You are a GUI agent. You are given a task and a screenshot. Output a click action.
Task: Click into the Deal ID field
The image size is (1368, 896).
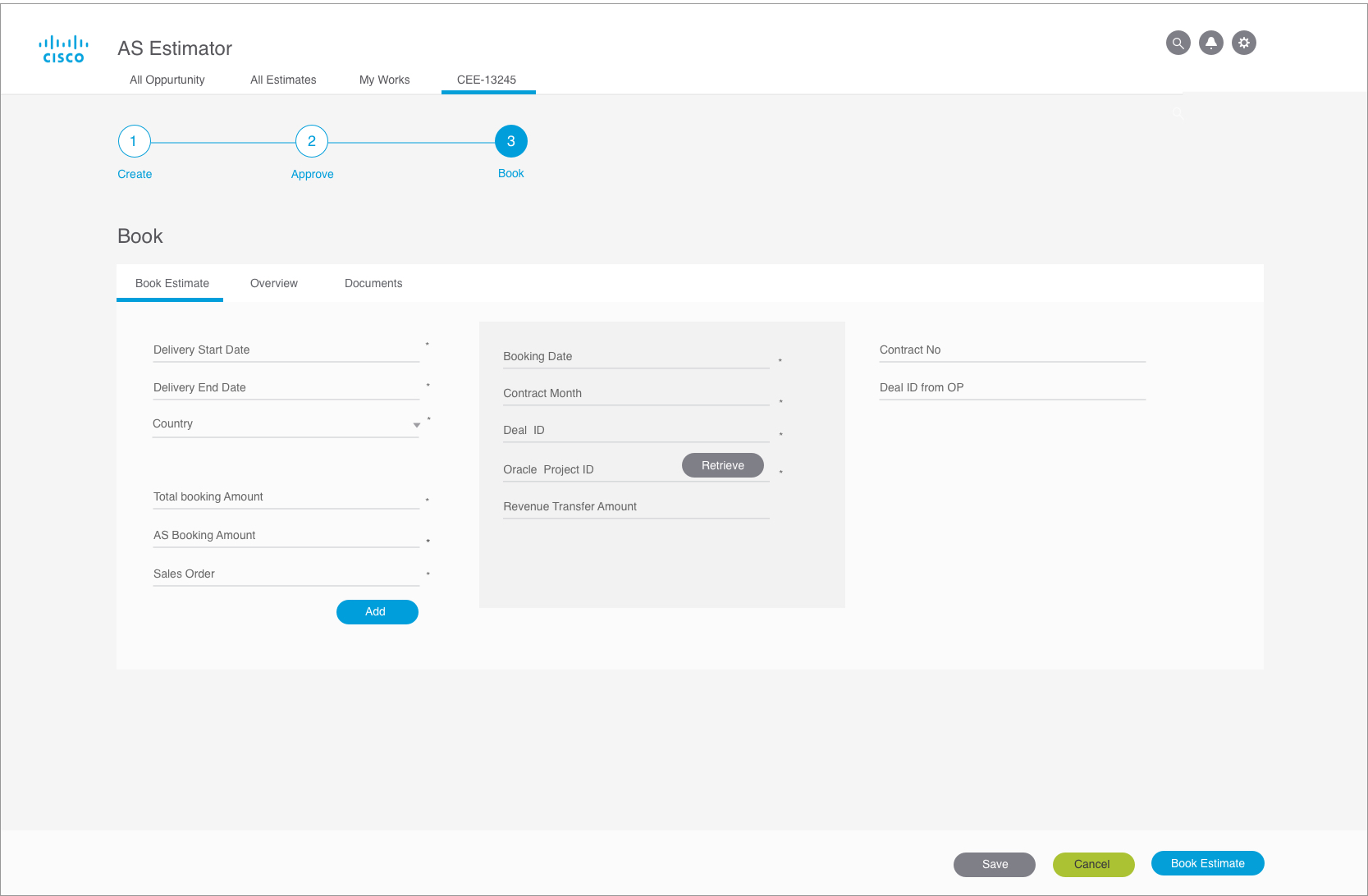click(636, 431)
